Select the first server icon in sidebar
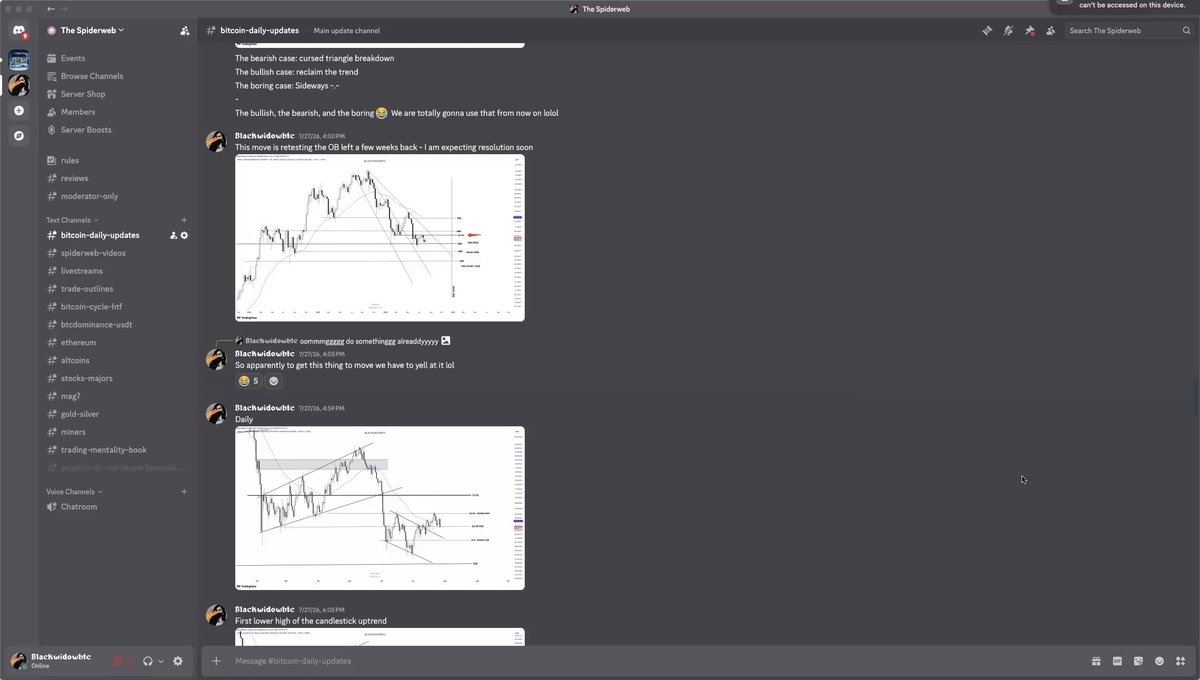This screenshot has height=680, width=1200. click(x=19, y=60)
